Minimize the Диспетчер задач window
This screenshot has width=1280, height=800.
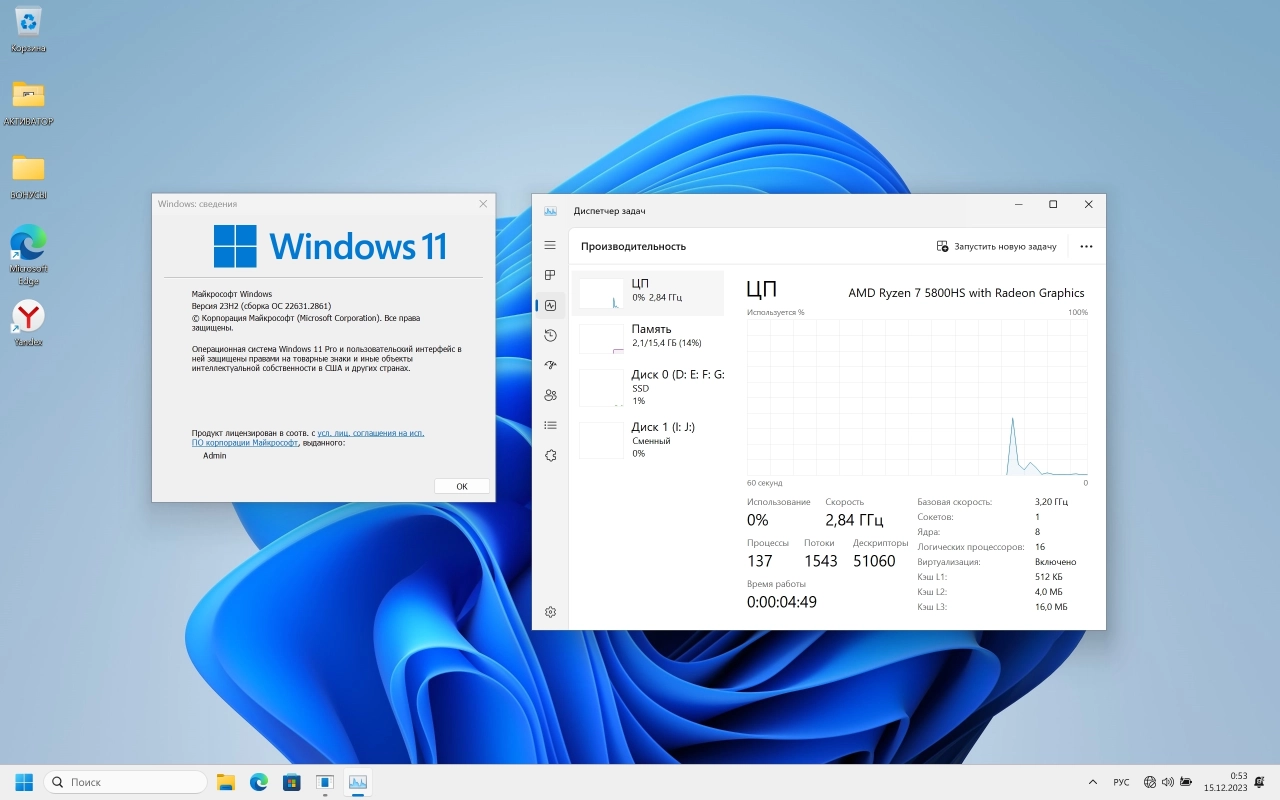pos(1018,204)
